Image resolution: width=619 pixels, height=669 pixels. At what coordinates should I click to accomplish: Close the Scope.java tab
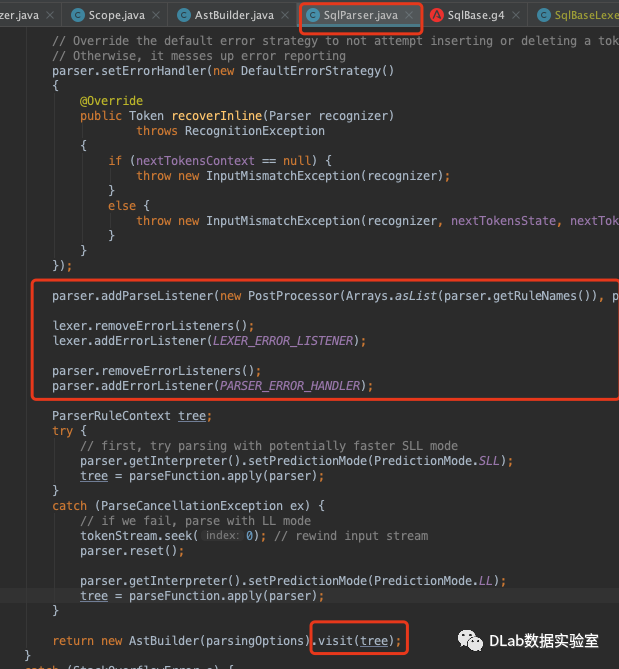[156, 15]
